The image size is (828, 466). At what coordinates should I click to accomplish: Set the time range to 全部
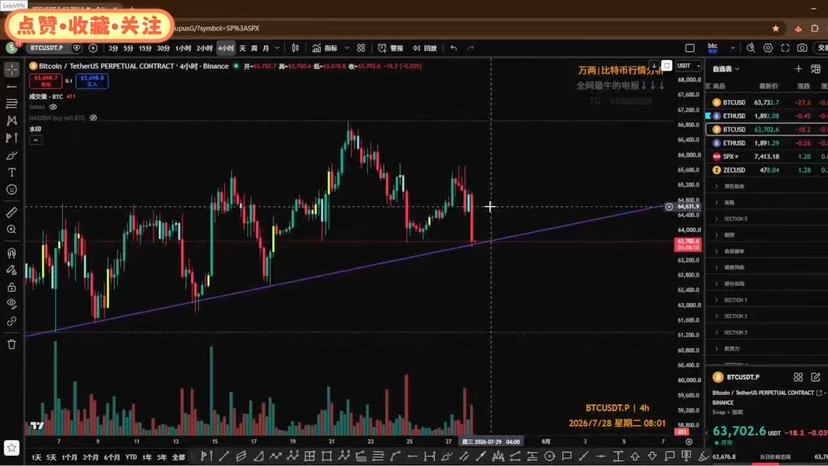178,457
